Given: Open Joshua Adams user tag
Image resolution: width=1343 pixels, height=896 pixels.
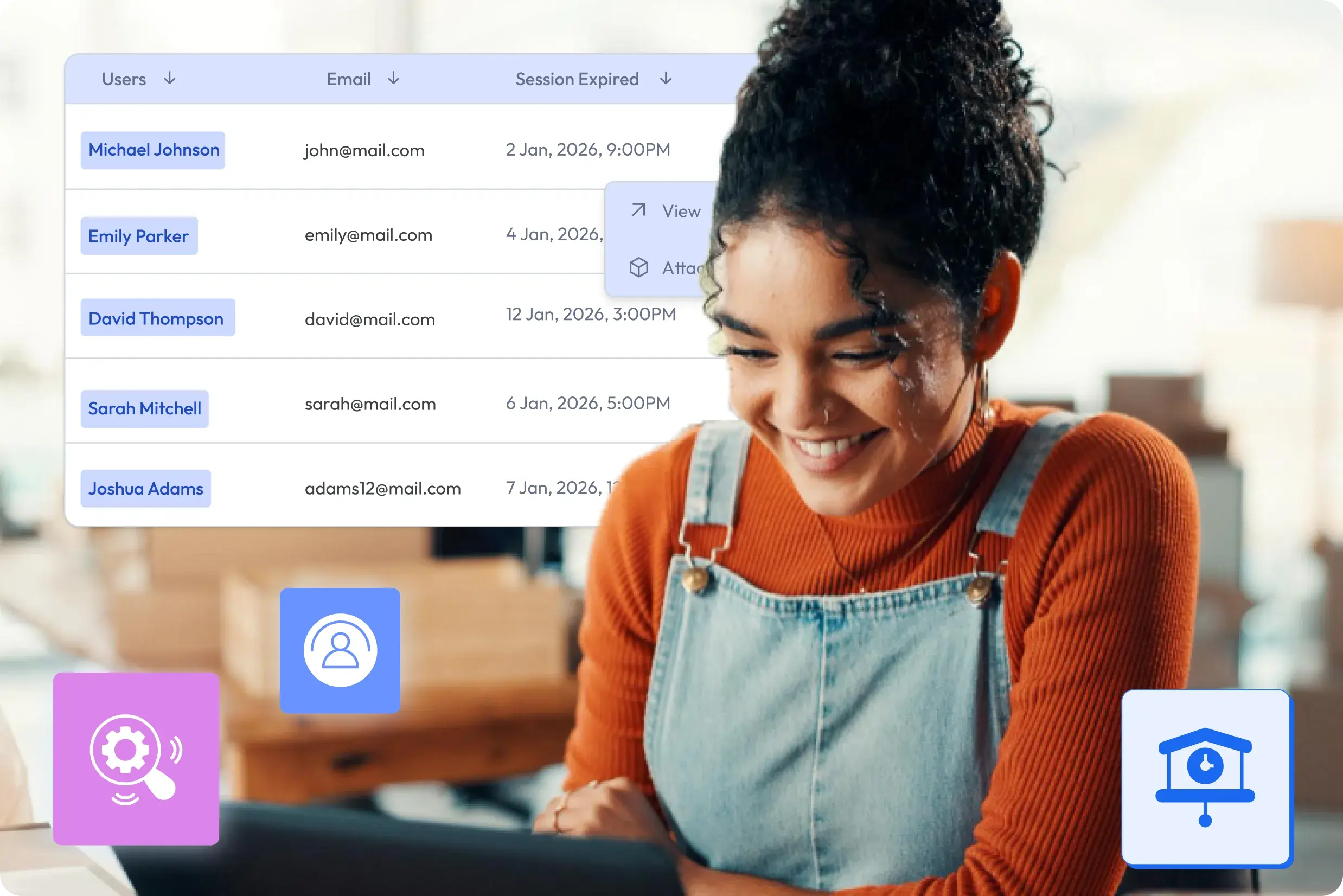Looking at the screenshot, I should click(146, 489).
